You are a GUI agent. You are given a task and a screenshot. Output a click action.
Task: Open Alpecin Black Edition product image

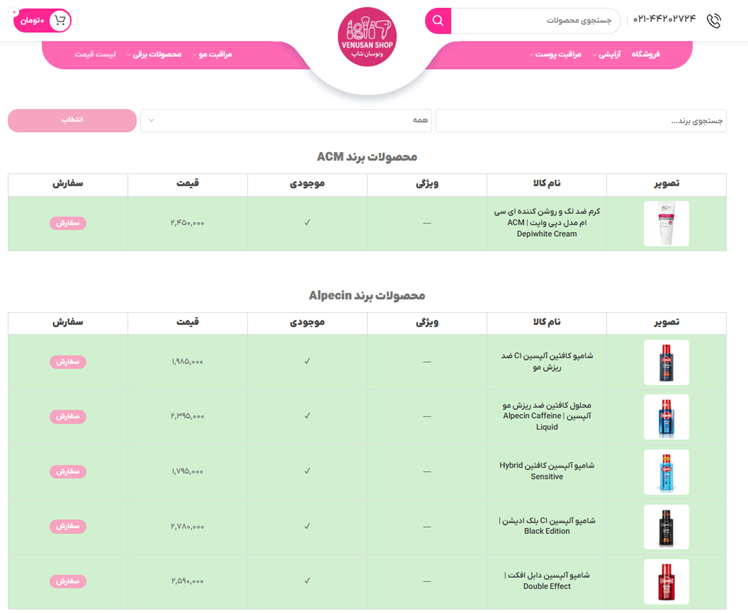point(666,526)
